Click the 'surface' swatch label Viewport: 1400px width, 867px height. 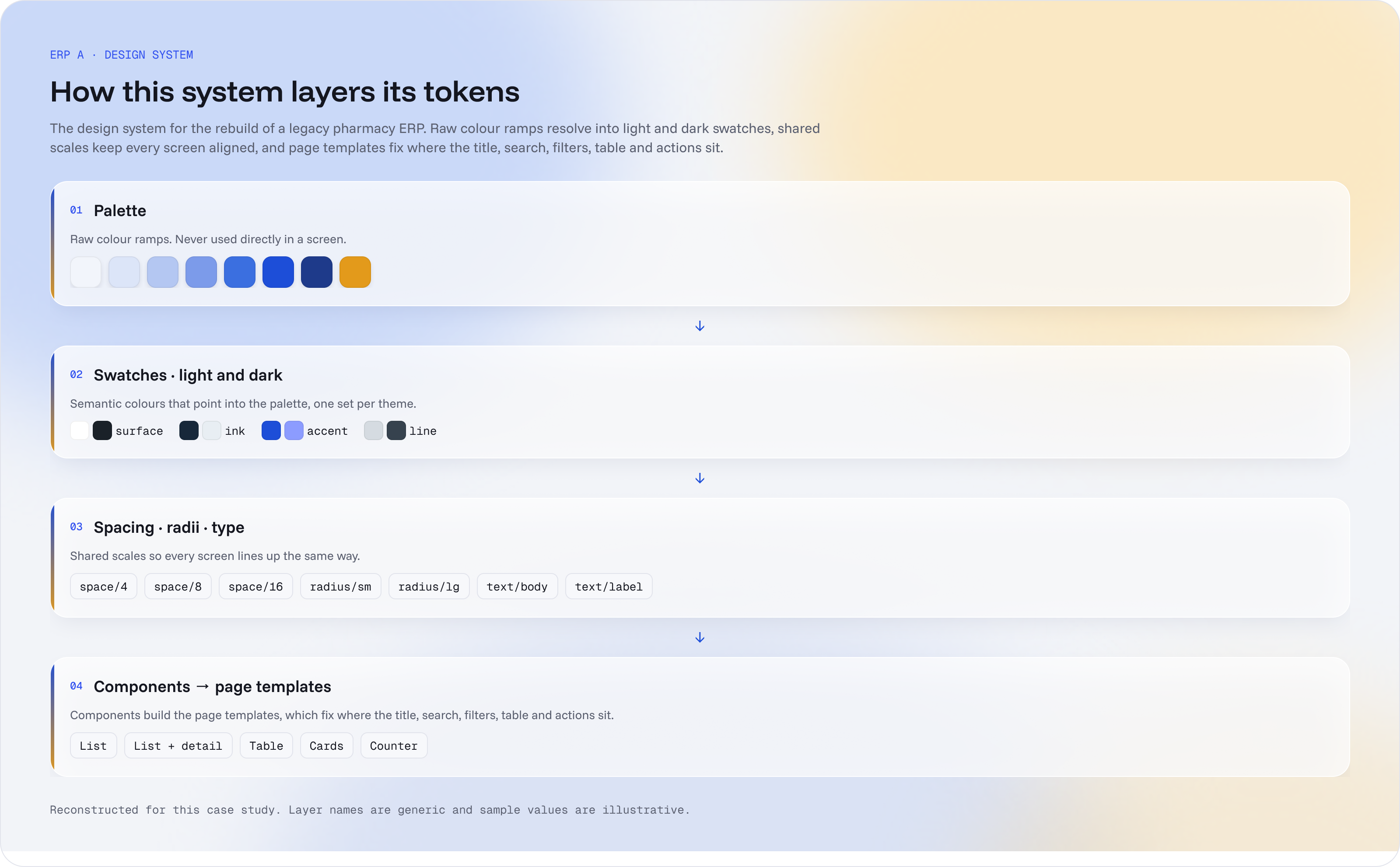(x=140, y=431)
